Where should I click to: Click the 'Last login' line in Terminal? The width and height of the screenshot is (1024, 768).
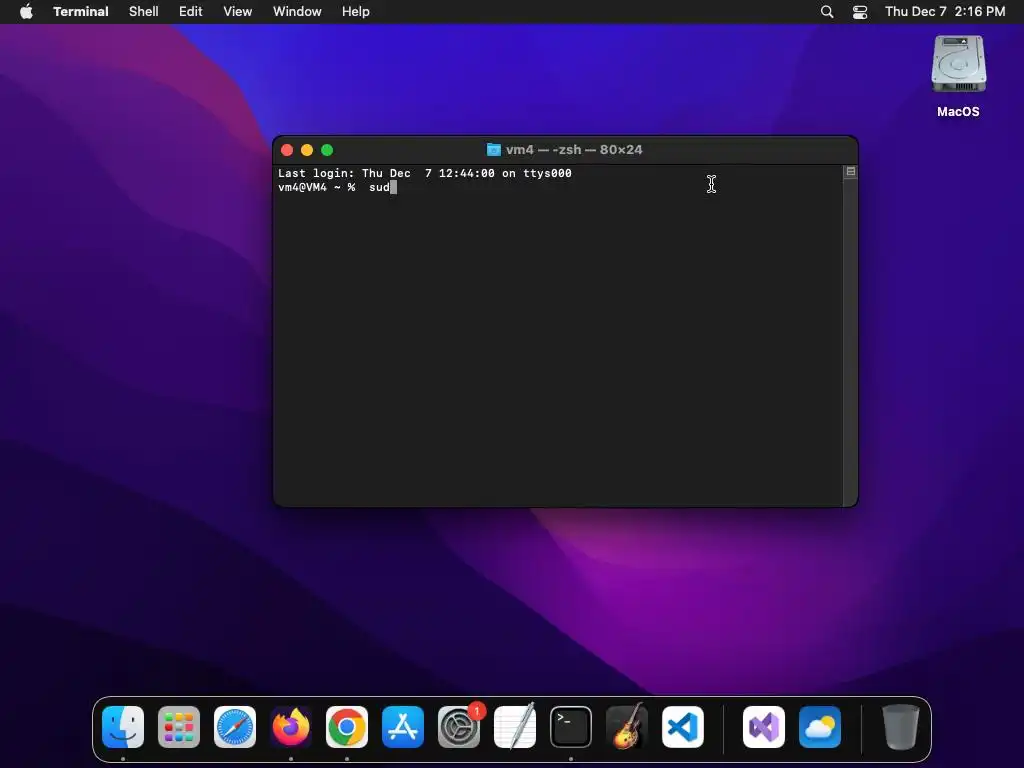pyautogui.click(x=424, y=173)
